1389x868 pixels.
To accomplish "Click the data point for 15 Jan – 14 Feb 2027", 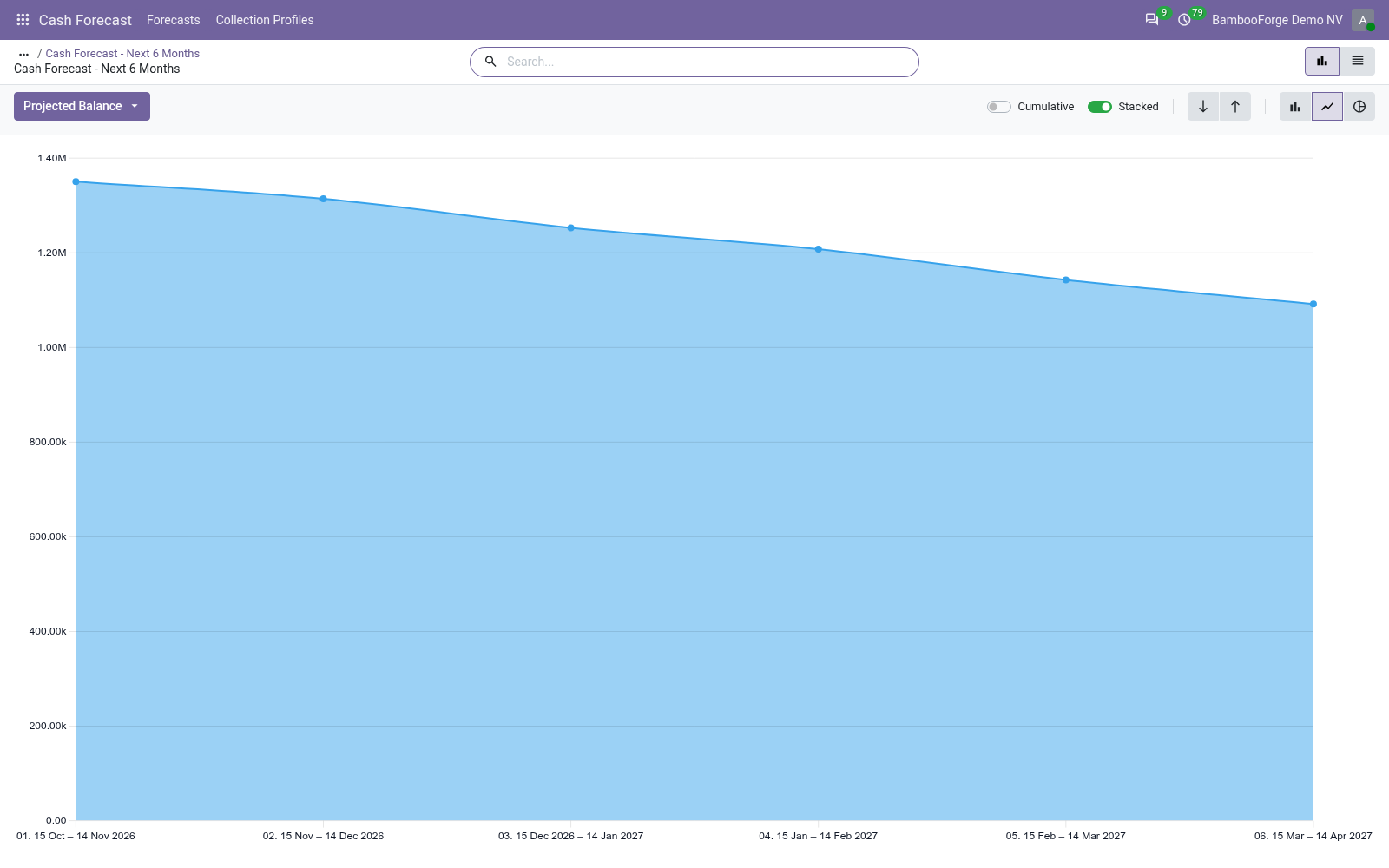I will pos(819,249).
